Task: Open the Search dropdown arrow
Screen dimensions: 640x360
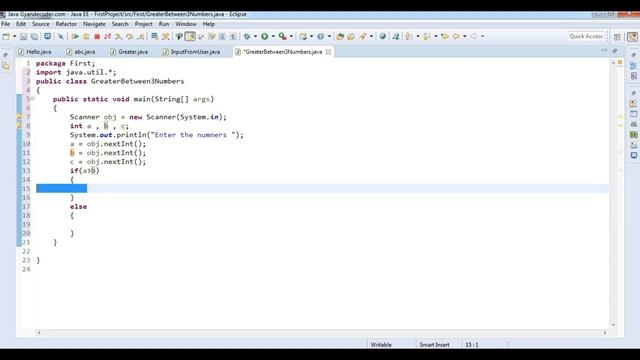Action: click(x=371, y=36)
